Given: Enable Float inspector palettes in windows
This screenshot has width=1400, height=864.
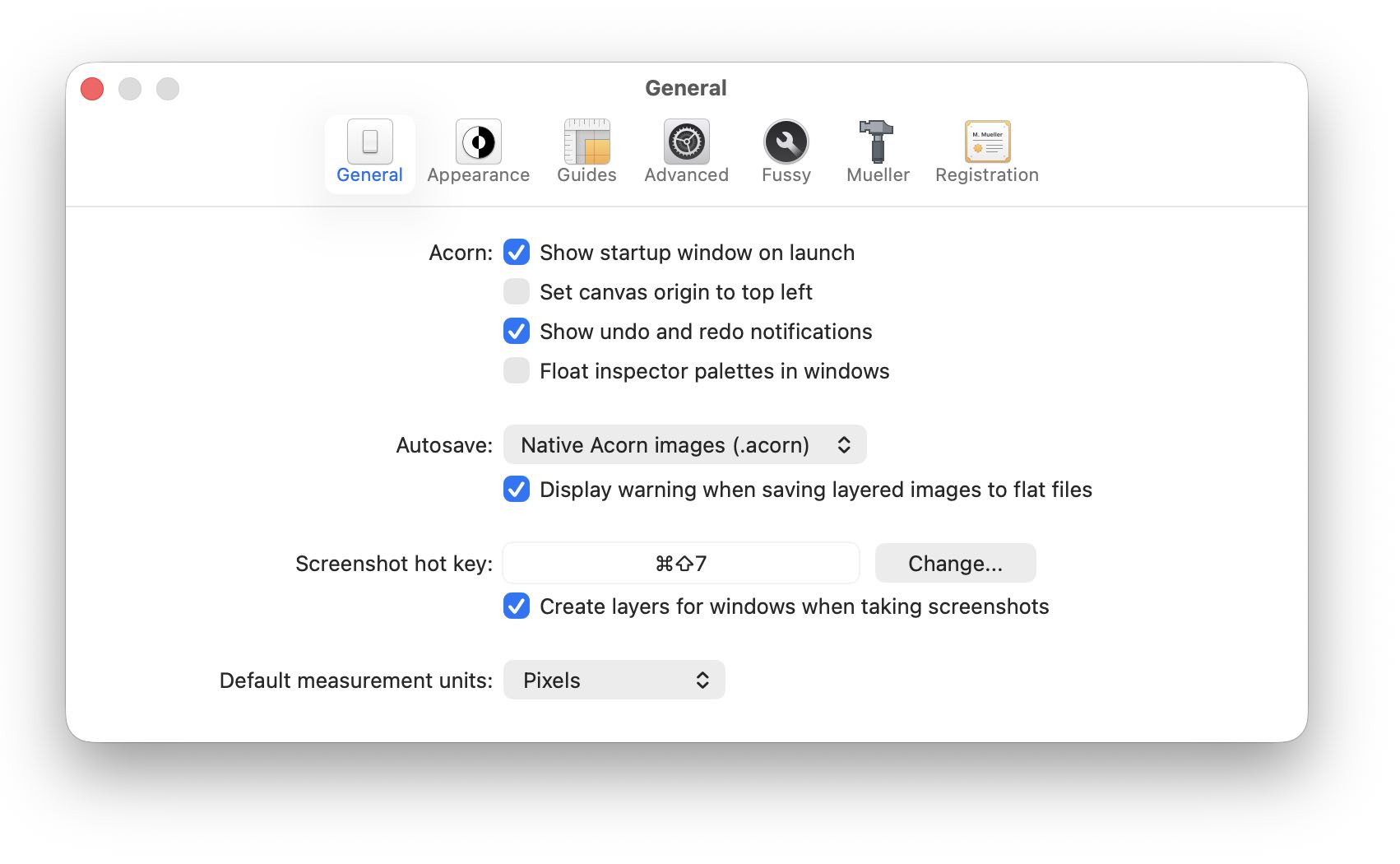Looking at the screenshot, I should pyautogui.click(x=517, y=370).
